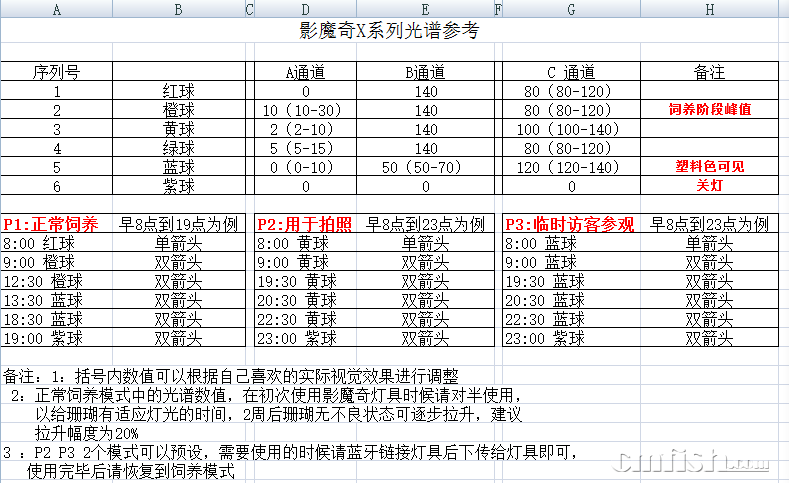Click column G header
The height and width of the screenshot is (483, 789).
pos(570,9)
